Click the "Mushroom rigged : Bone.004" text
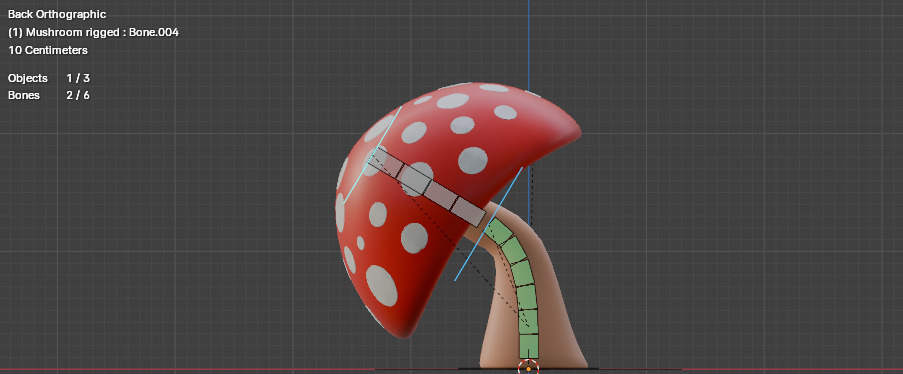This screenshot has width=903, height=374. (102, 32)
